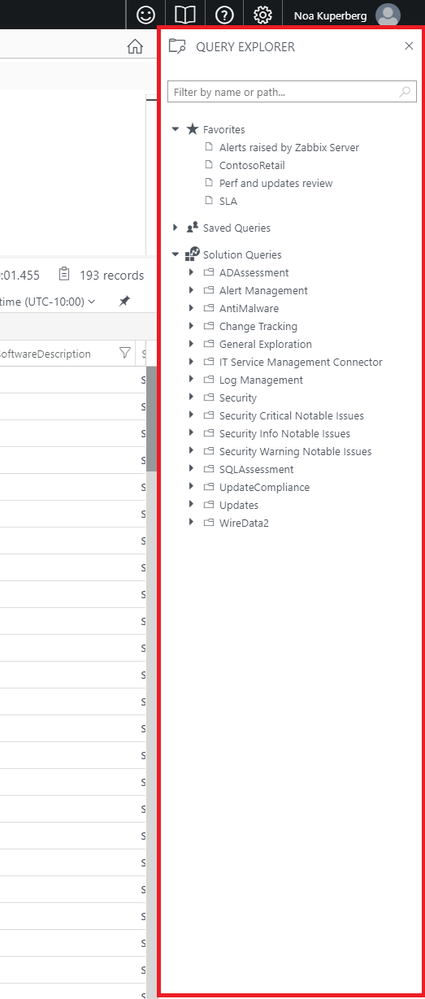Image resolution: width=425 pixels, height=999 pixels.
Task: Click the SoftwareDescription column header
Action: [x=45, y=354]
